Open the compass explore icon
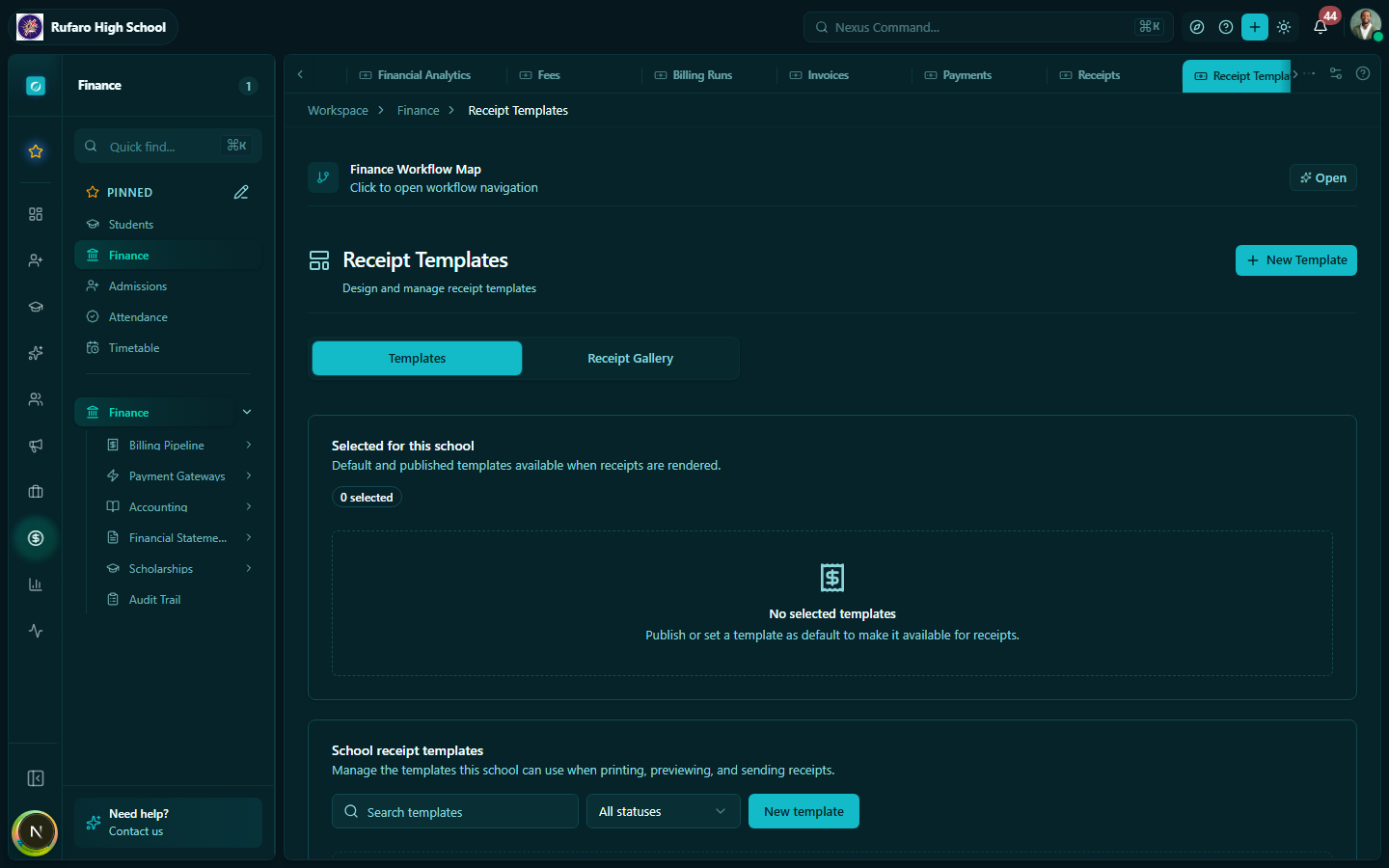This screenshot has width=1389, height=868. click(1197, 27)
